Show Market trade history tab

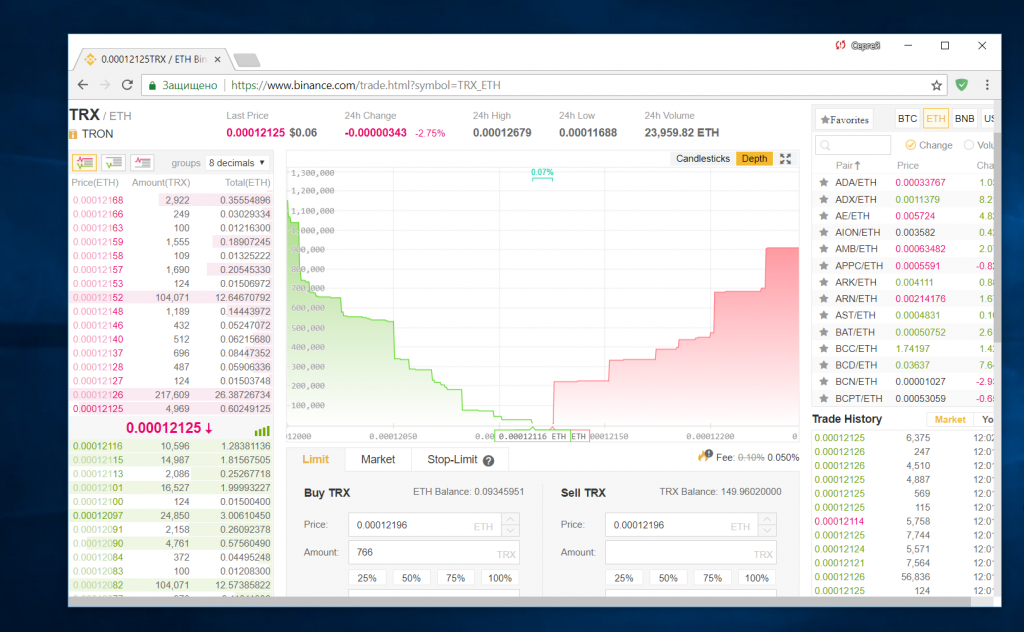[x=950, y=420]
